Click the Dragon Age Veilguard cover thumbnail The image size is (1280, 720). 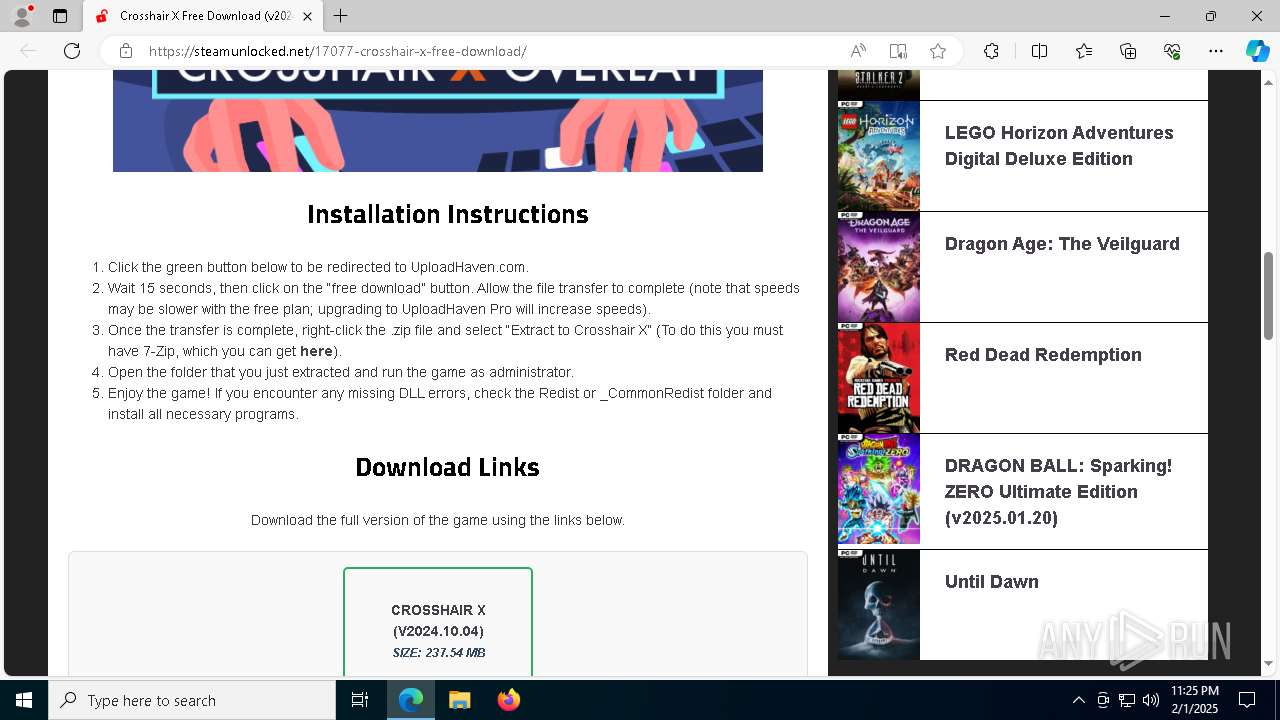(879, 267)
